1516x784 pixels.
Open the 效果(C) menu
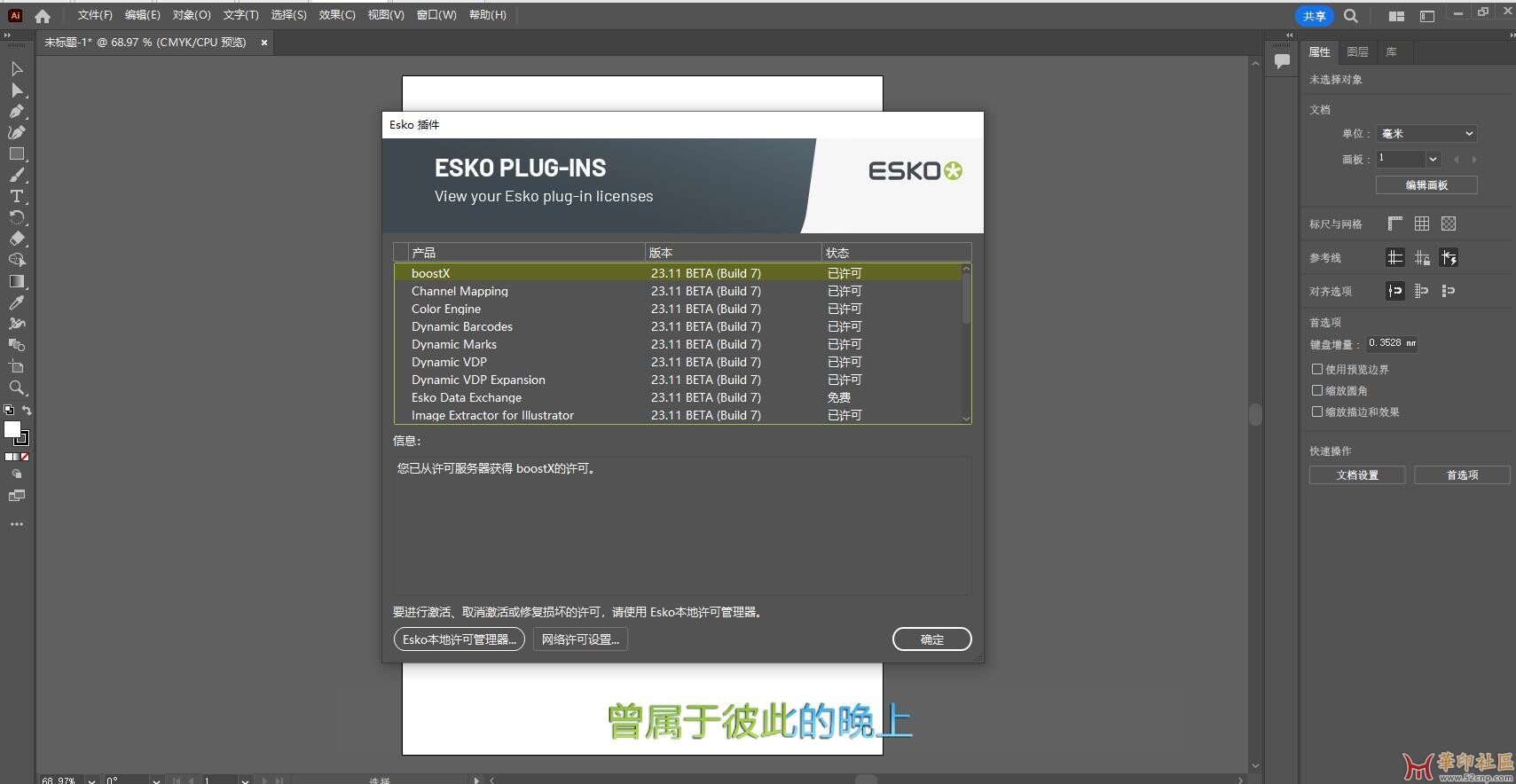(337, 15)
